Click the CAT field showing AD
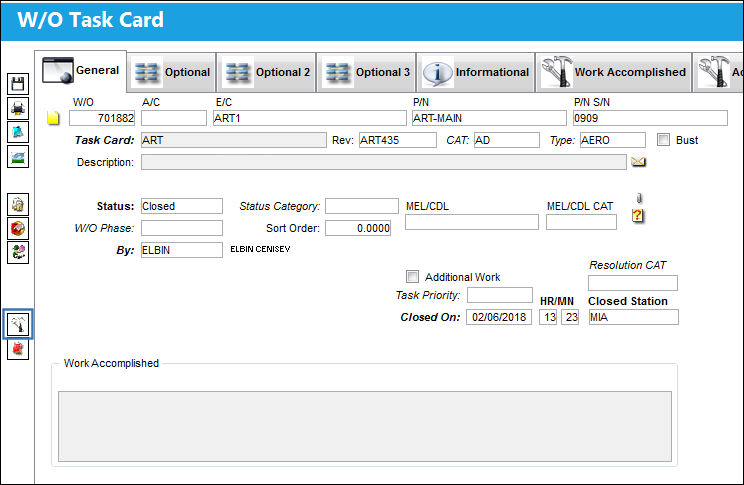 [x=507, y=140]
